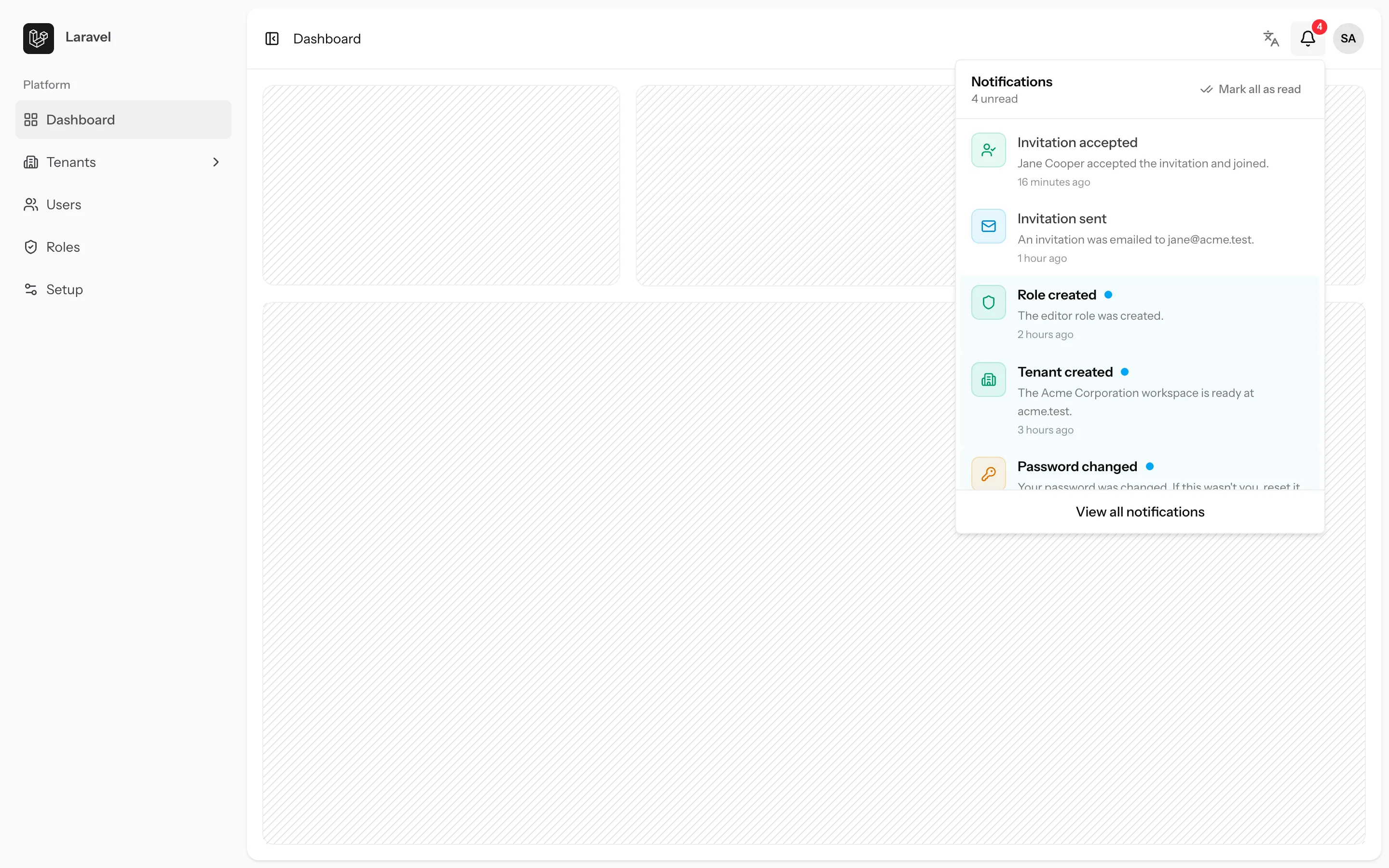Screen dimensions: 1389x868
Task: Click the Password changed key icon
Action: (x=988, y=474)
